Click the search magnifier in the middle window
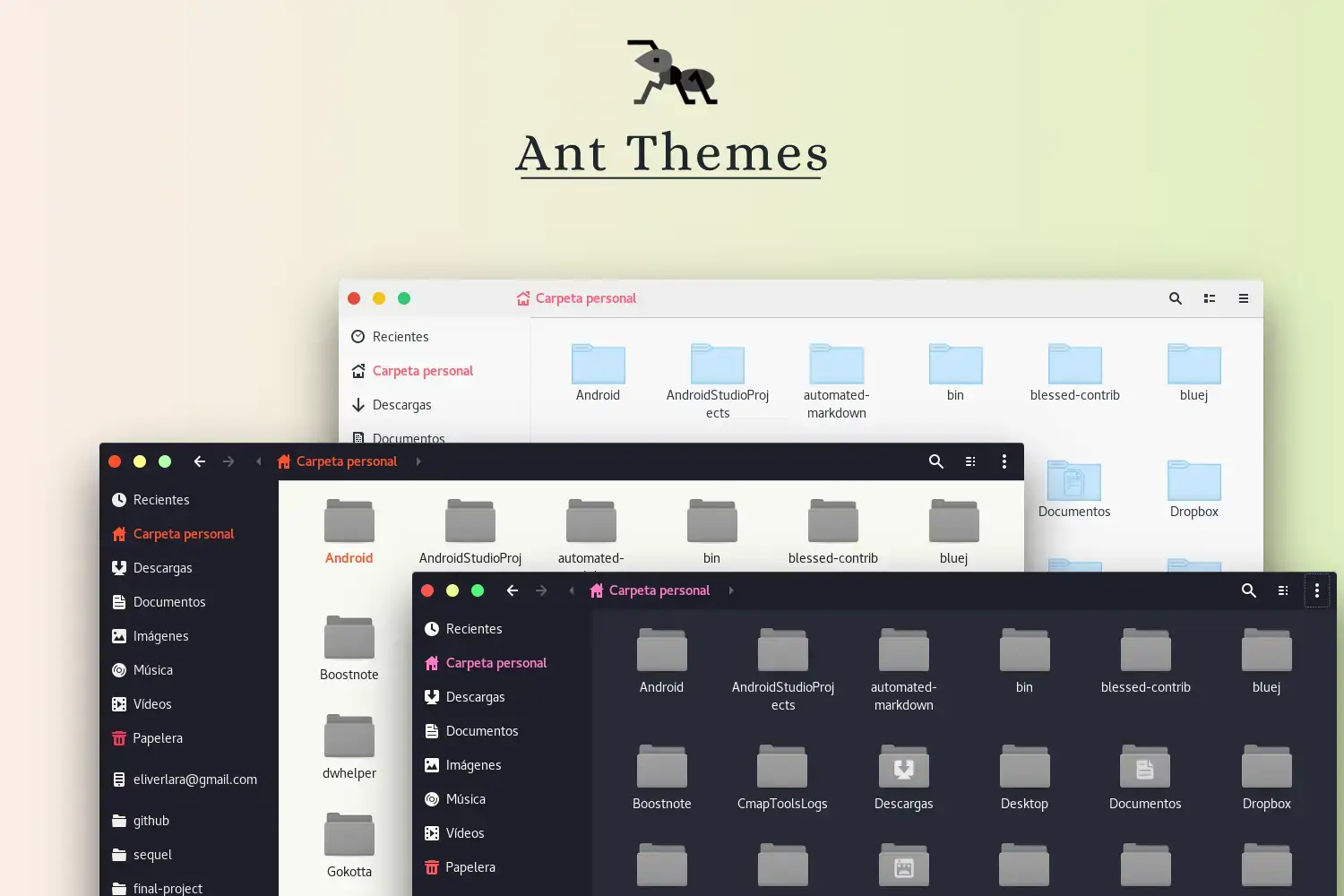Screen dimensions: 1344x896 tap(935, 461)
